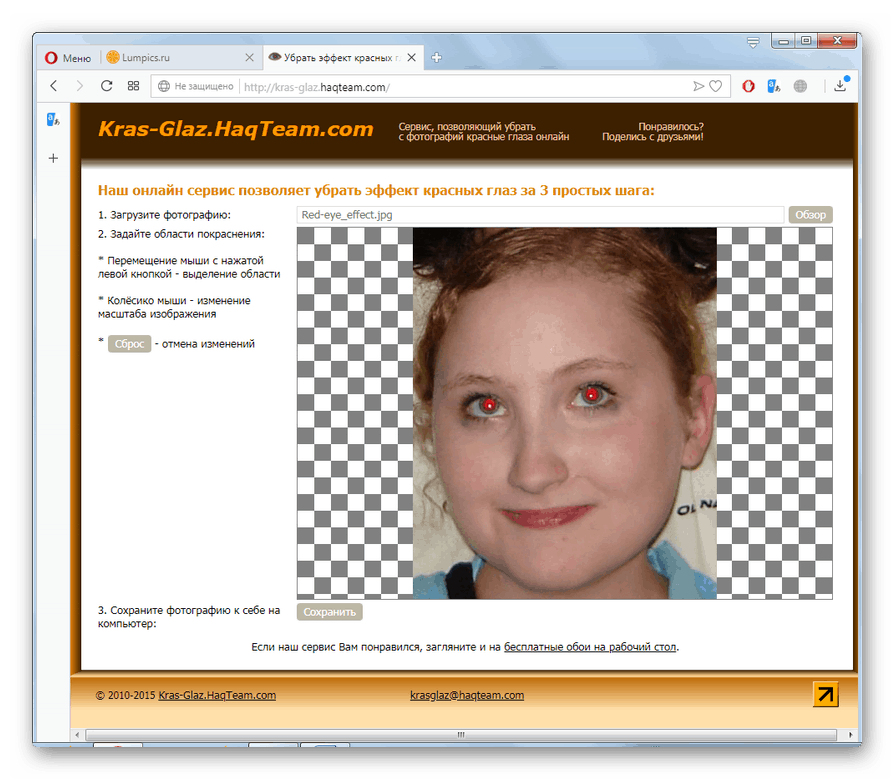Open footer Kras-Glaz.HaqTeam.com link
The image size is (895, 780).
217,695
